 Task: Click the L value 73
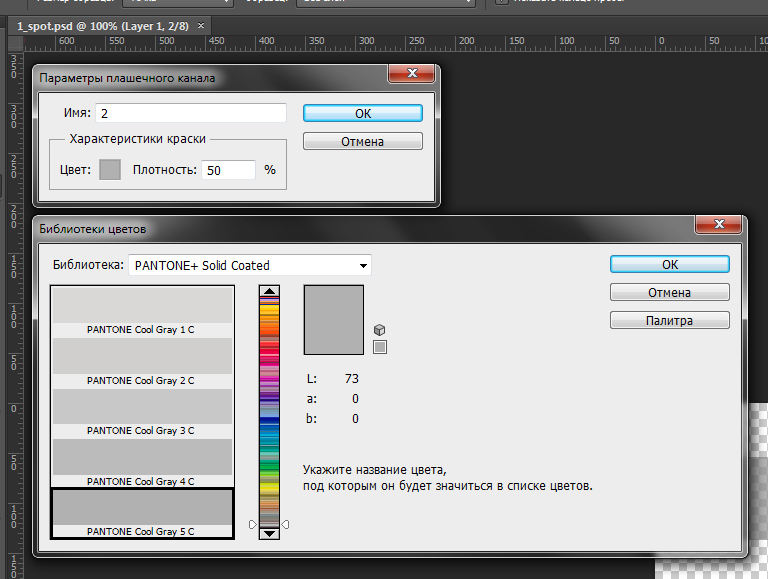tap(352, 379)
